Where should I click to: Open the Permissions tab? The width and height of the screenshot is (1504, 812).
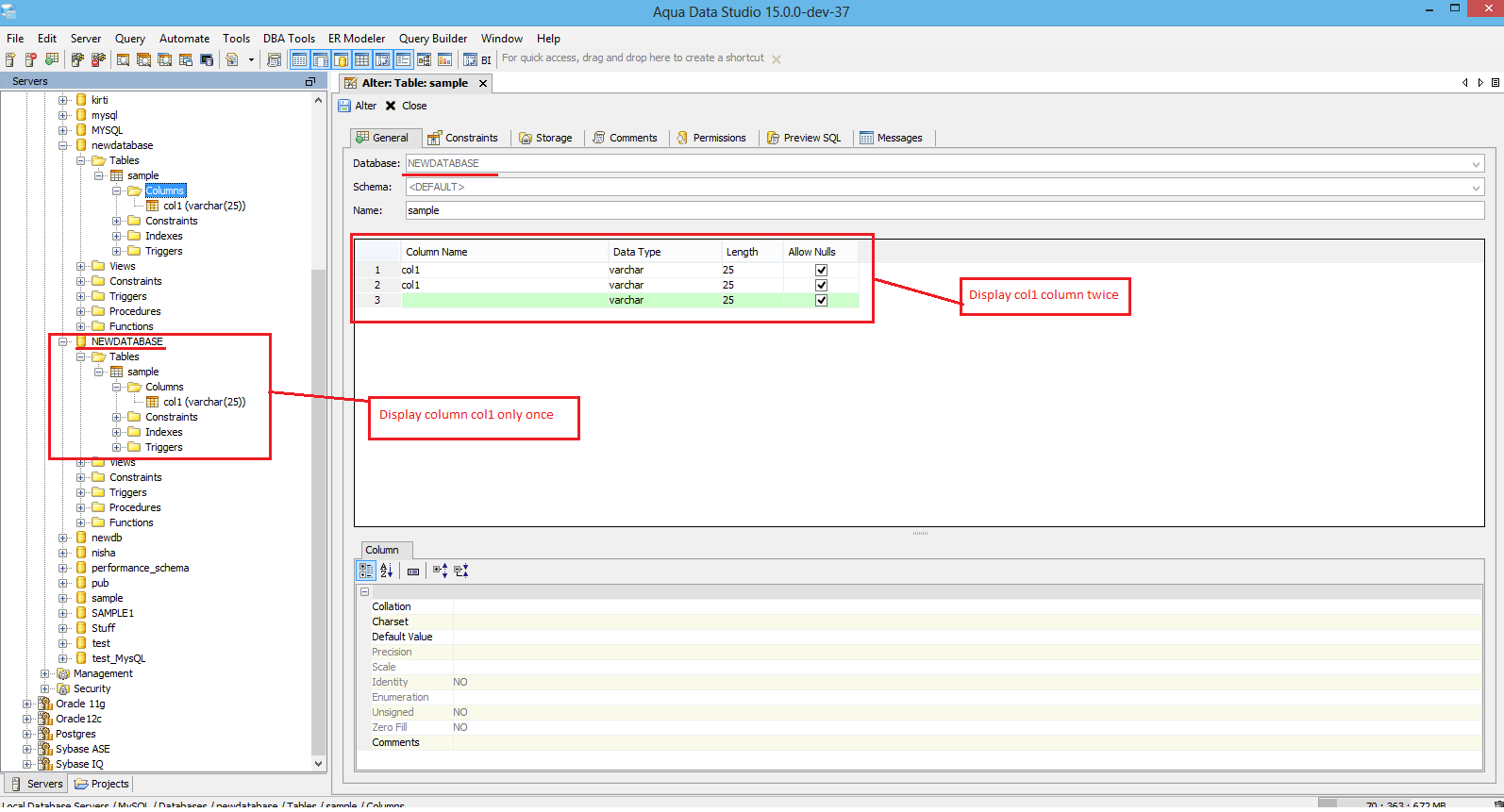tap(711, 138)
